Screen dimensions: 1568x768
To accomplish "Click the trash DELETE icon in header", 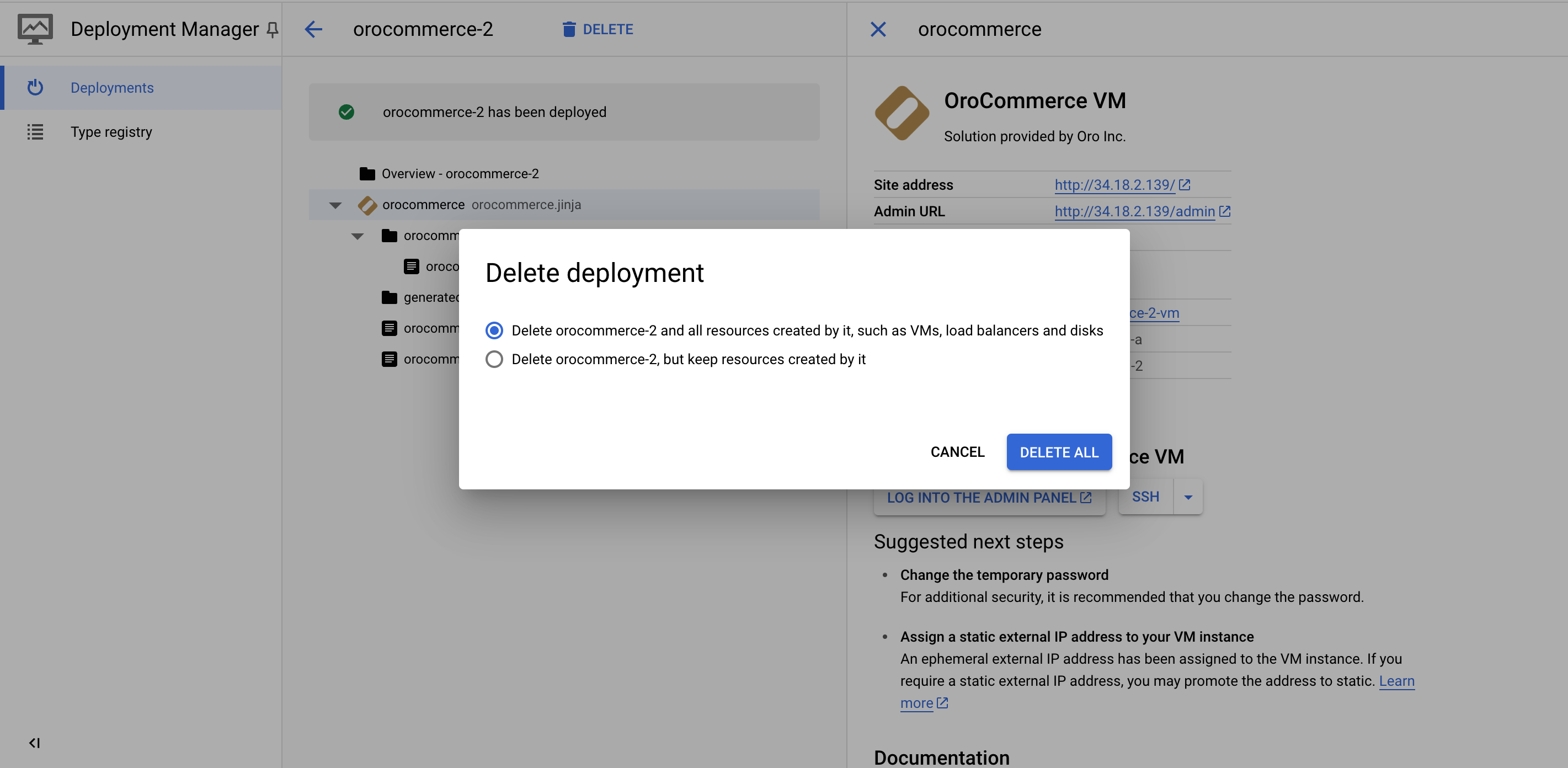I will [x=568, y=29].
